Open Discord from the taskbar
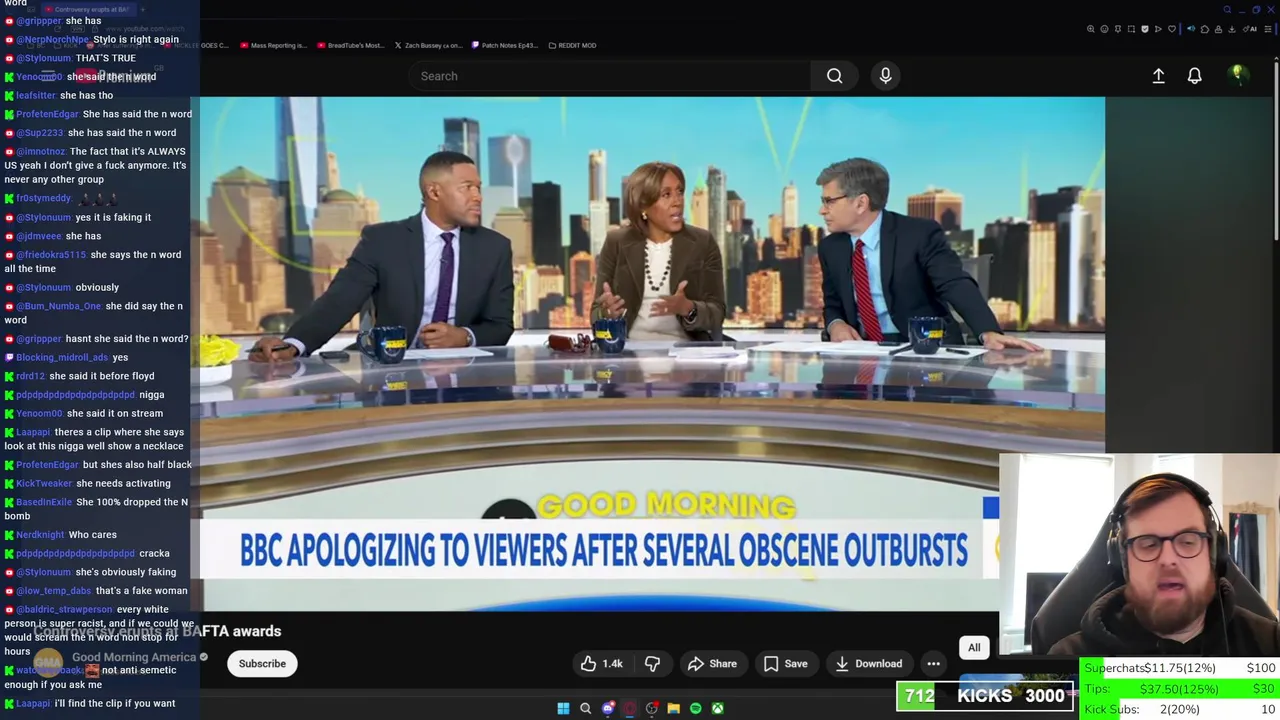The height and width of the screenshot is (720, 1280). [608, 708]
